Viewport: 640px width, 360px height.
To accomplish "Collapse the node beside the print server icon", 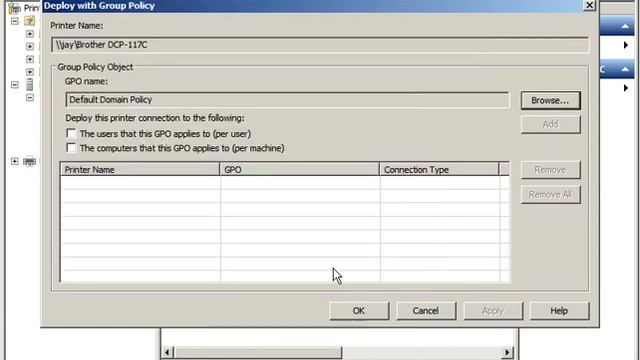I will [15, 85].
